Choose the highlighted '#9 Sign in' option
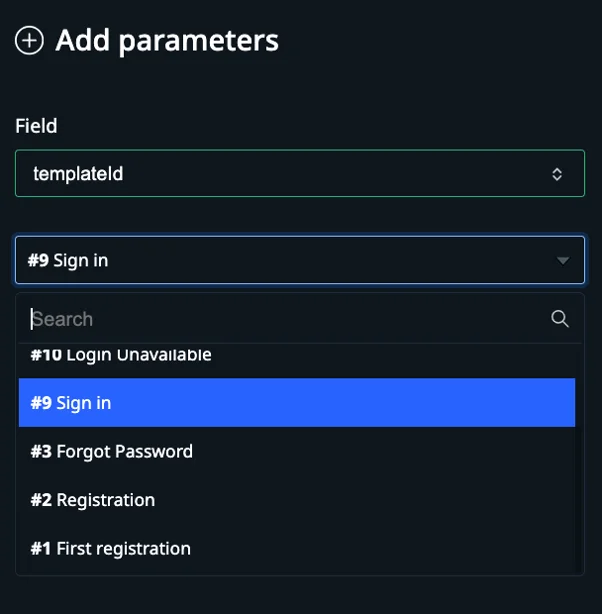 tap(296, 403)
